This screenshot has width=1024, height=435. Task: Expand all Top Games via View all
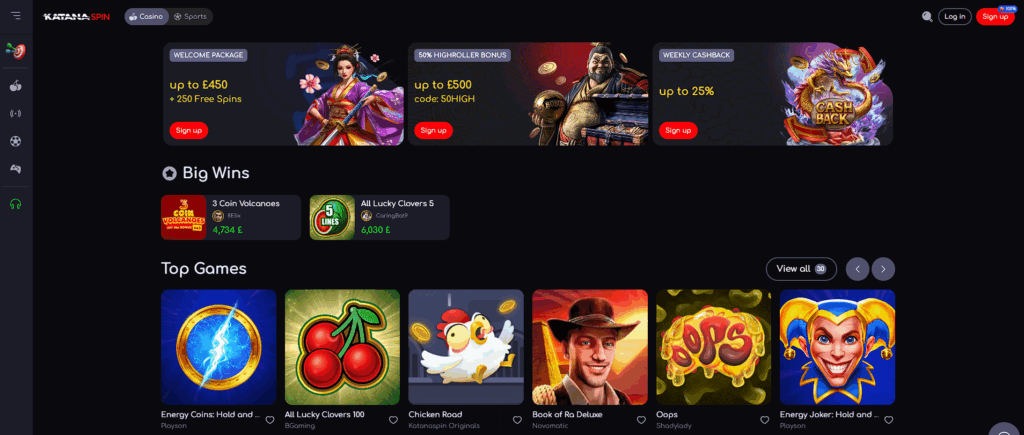click(x=801, y=268)
